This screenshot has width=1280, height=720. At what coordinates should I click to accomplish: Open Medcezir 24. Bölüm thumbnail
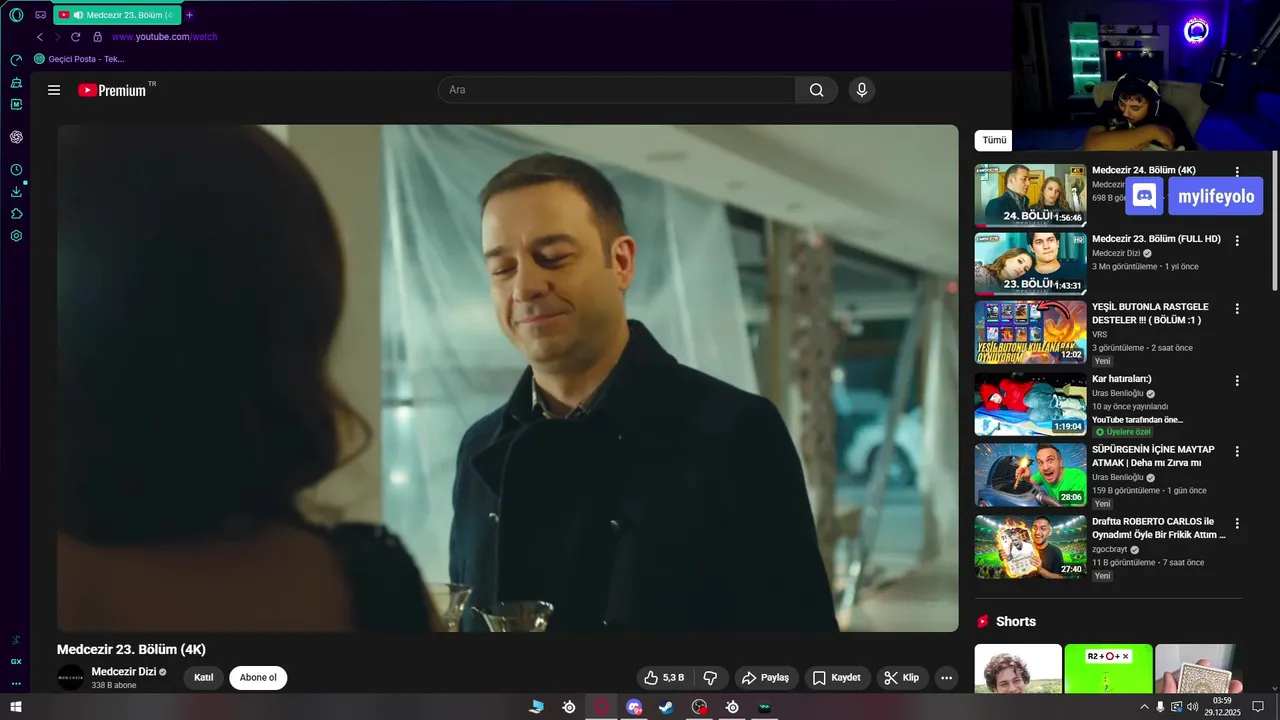(x=1030, y=195)
